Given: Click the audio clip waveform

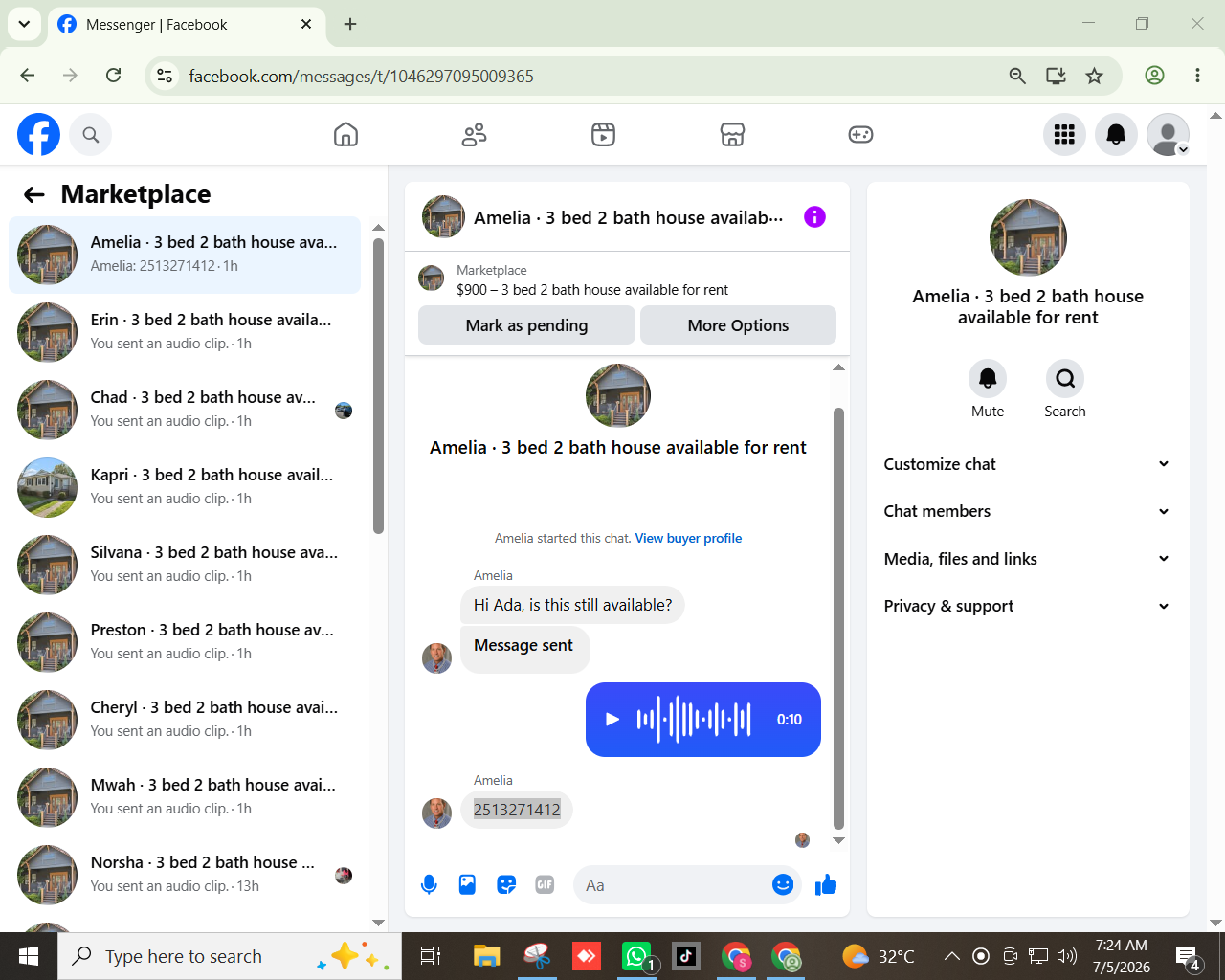Looking at the screenshot, I should click(694, 720).
